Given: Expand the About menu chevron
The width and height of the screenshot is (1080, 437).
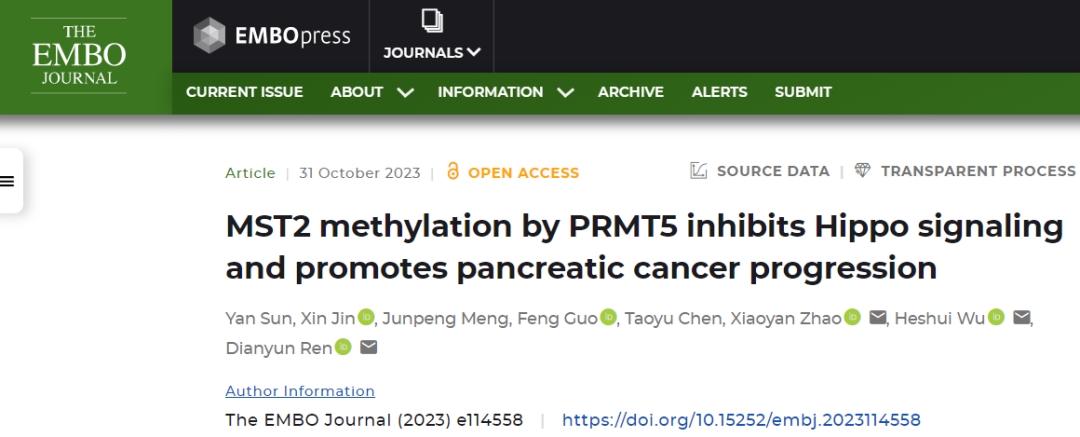Looking at the screenshot, I should [x=405, y=92].
